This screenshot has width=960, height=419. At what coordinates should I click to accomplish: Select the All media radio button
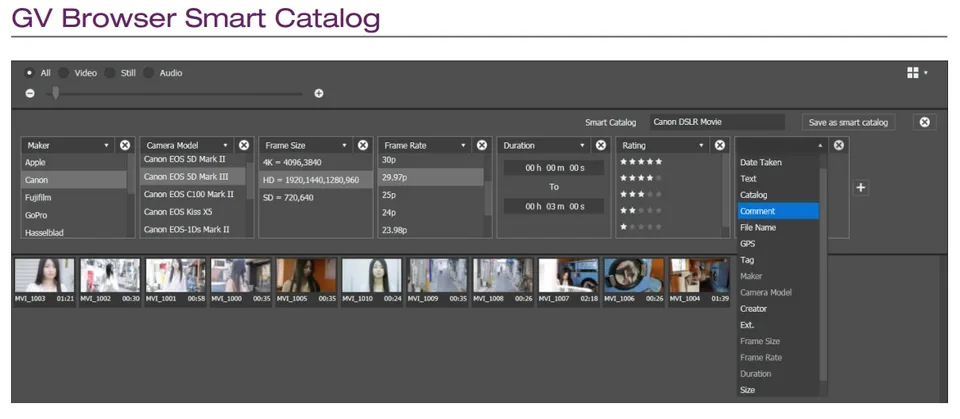[x=30, y=73]
